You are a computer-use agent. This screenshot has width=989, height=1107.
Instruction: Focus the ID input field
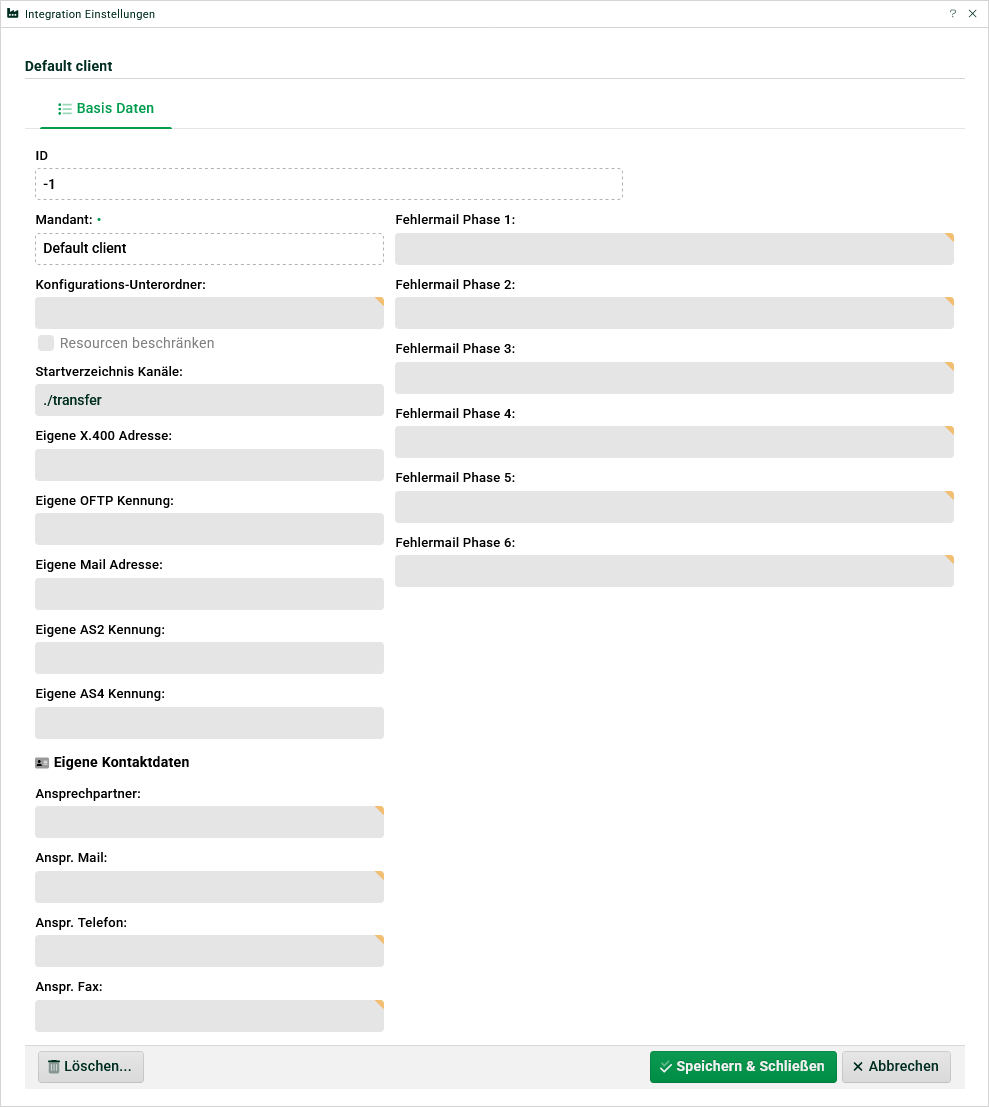328,184
